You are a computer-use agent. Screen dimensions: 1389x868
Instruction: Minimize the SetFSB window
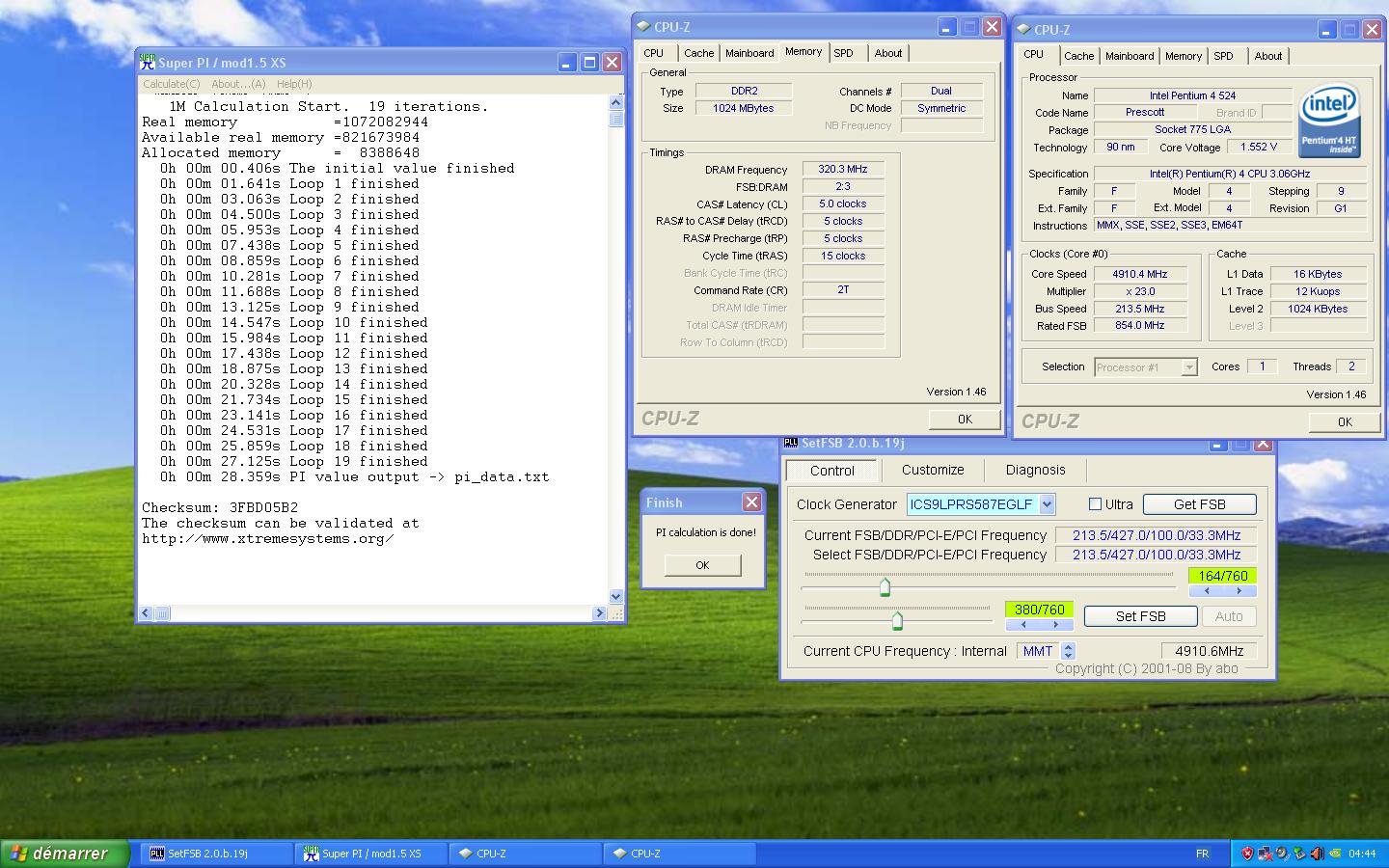click(x=1218, y=444)
